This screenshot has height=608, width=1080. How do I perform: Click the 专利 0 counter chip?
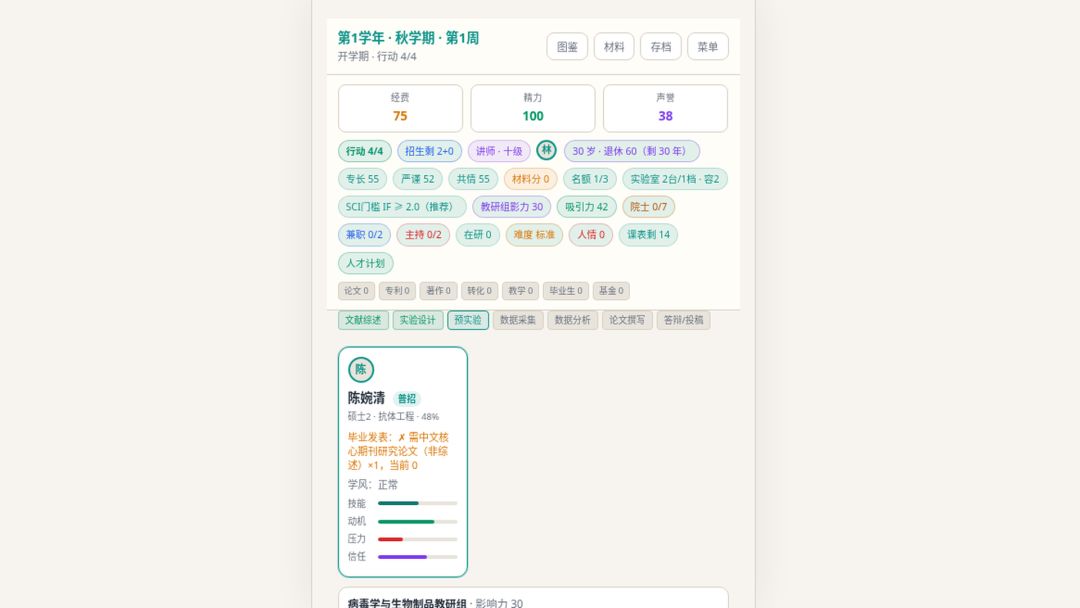(397, 291)
